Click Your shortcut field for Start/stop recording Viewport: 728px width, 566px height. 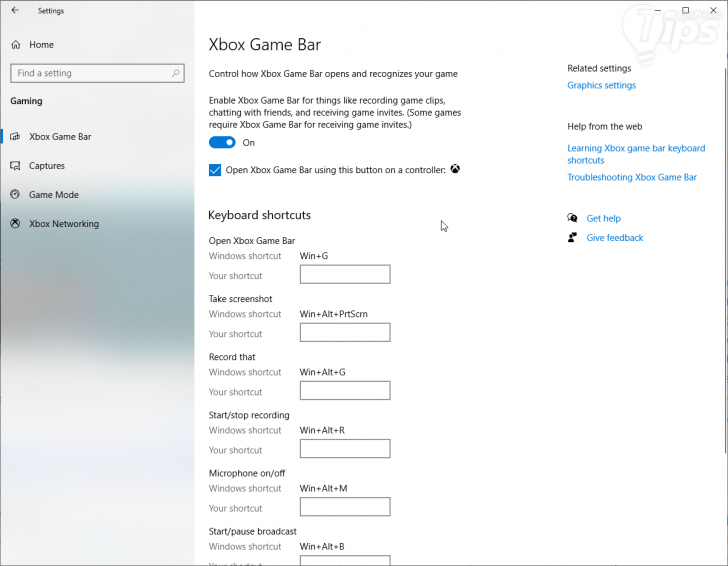click(x=345, y=449)
